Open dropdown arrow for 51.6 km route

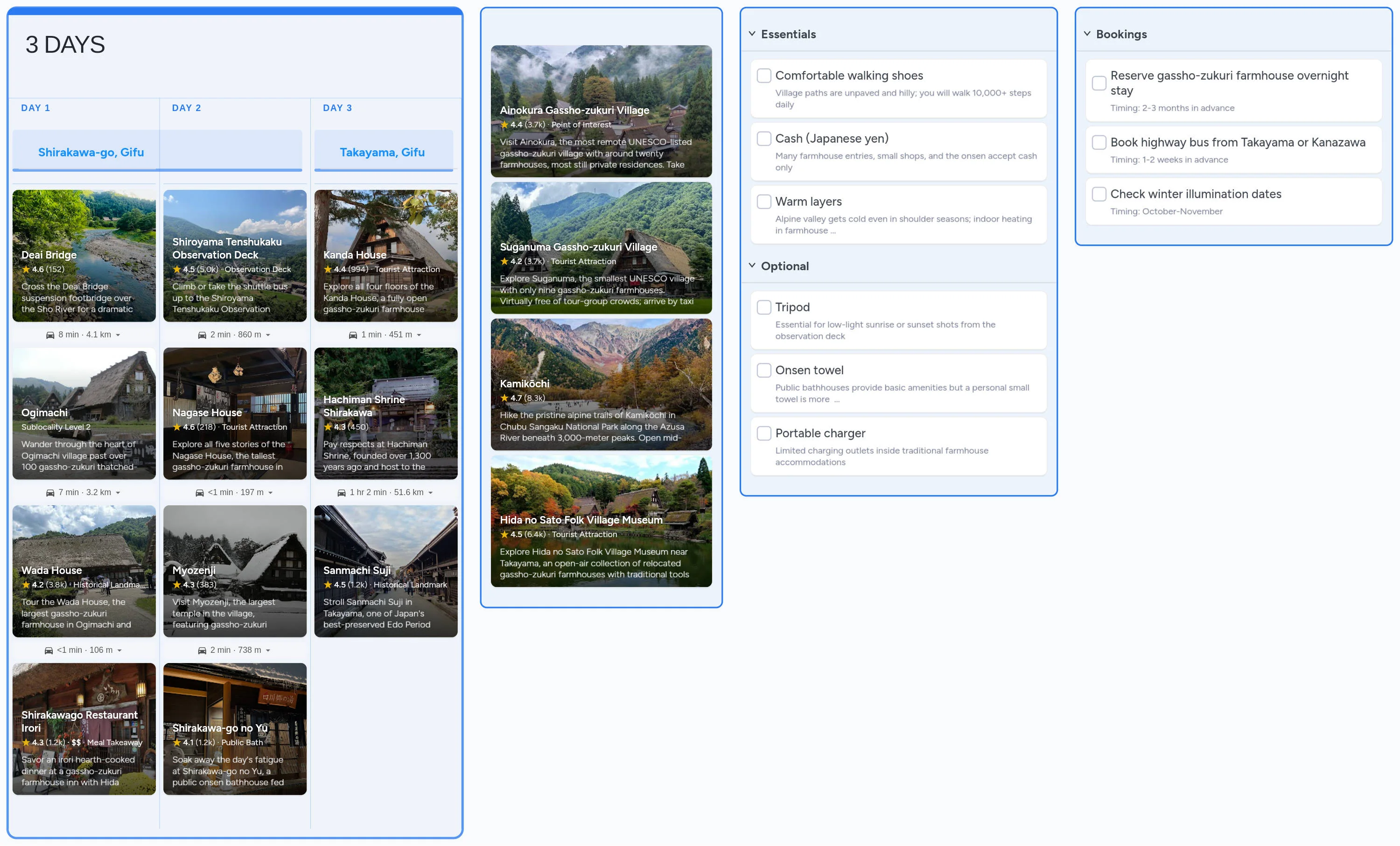click(431, 493)
